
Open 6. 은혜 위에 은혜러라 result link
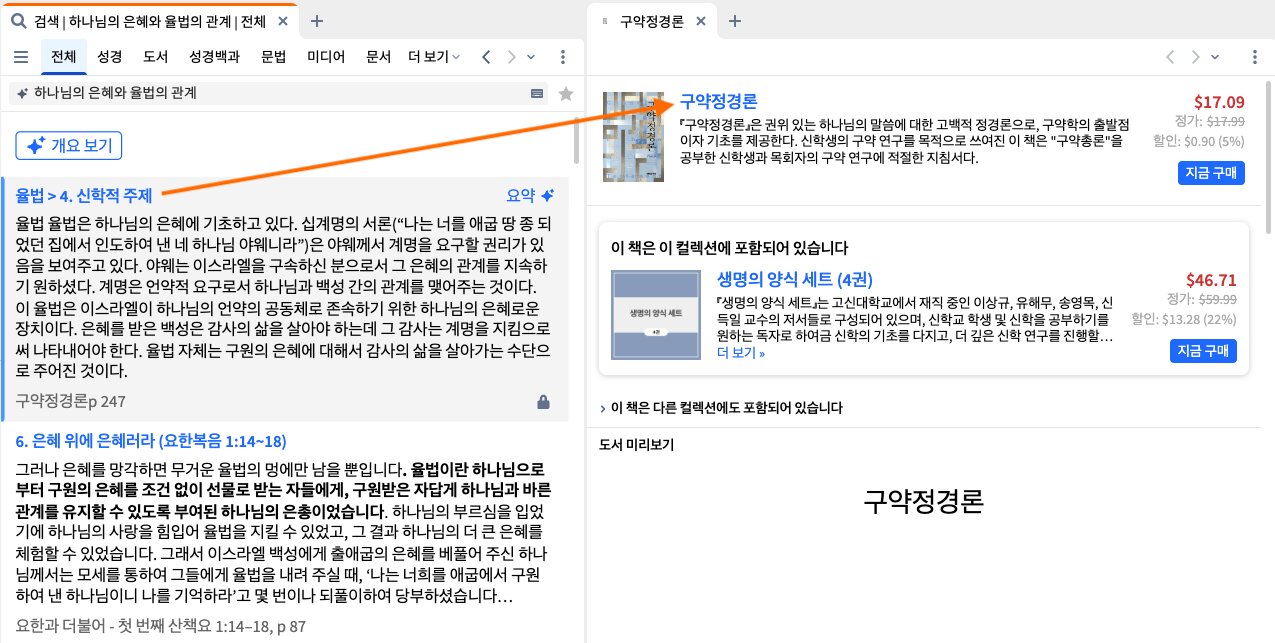click(x=151, y=440)
